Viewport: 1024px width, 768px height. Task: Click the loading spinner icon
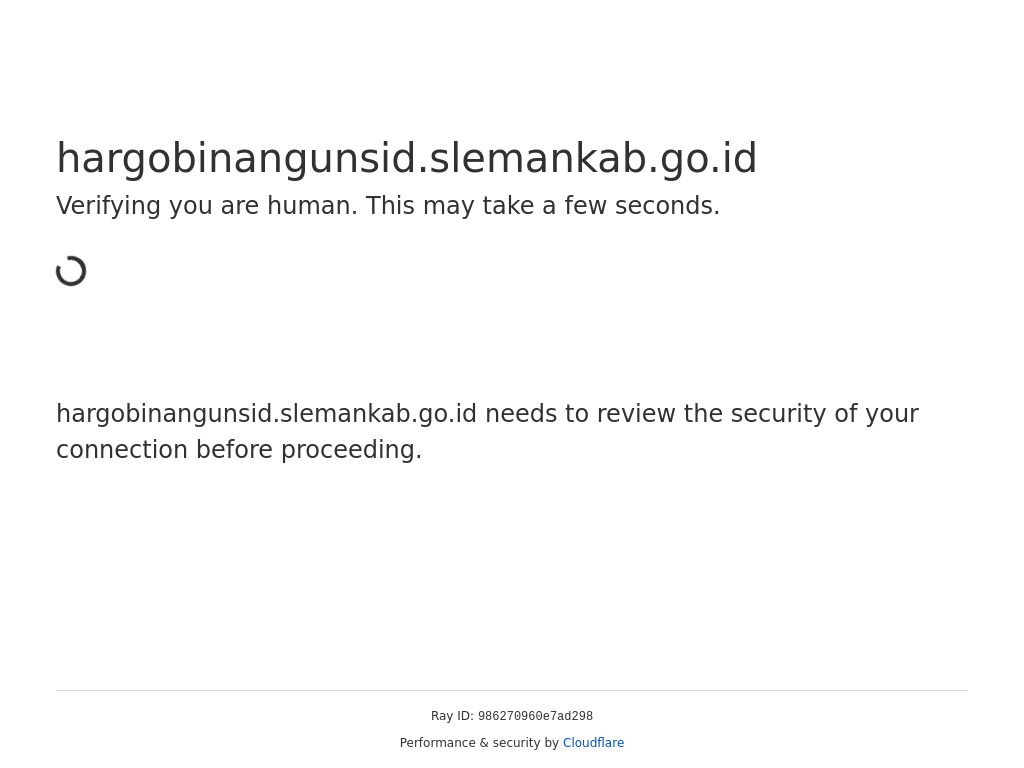coord(71,271)
